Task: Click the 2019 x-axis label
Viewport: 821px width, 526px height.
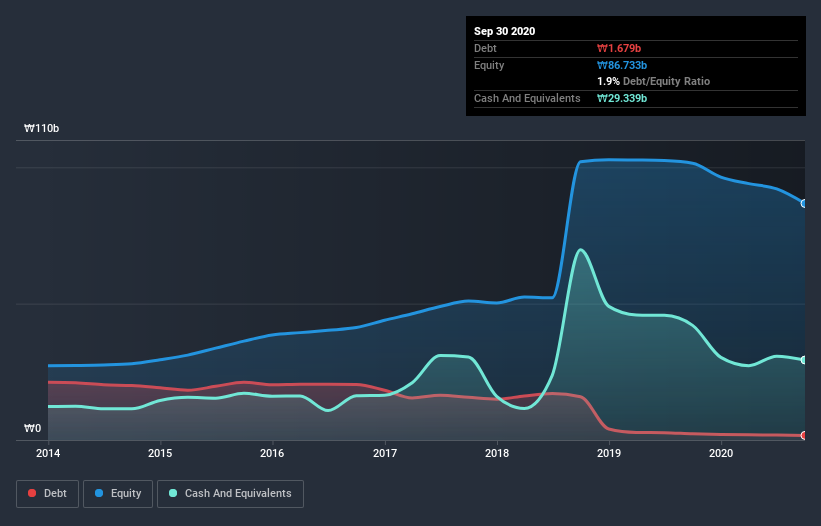Action: point(609,453)
